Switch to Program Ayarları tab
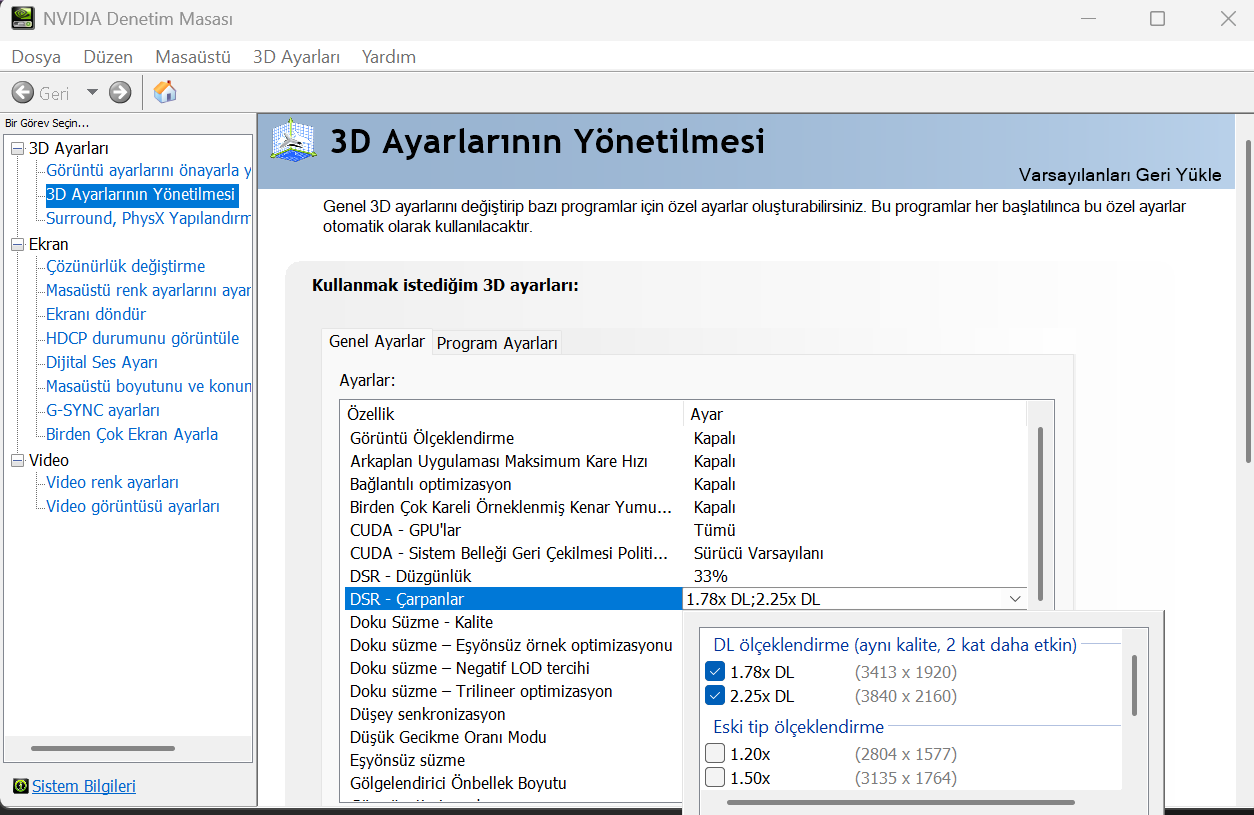Screen dimensions: 1254x815 coord(497,343)
